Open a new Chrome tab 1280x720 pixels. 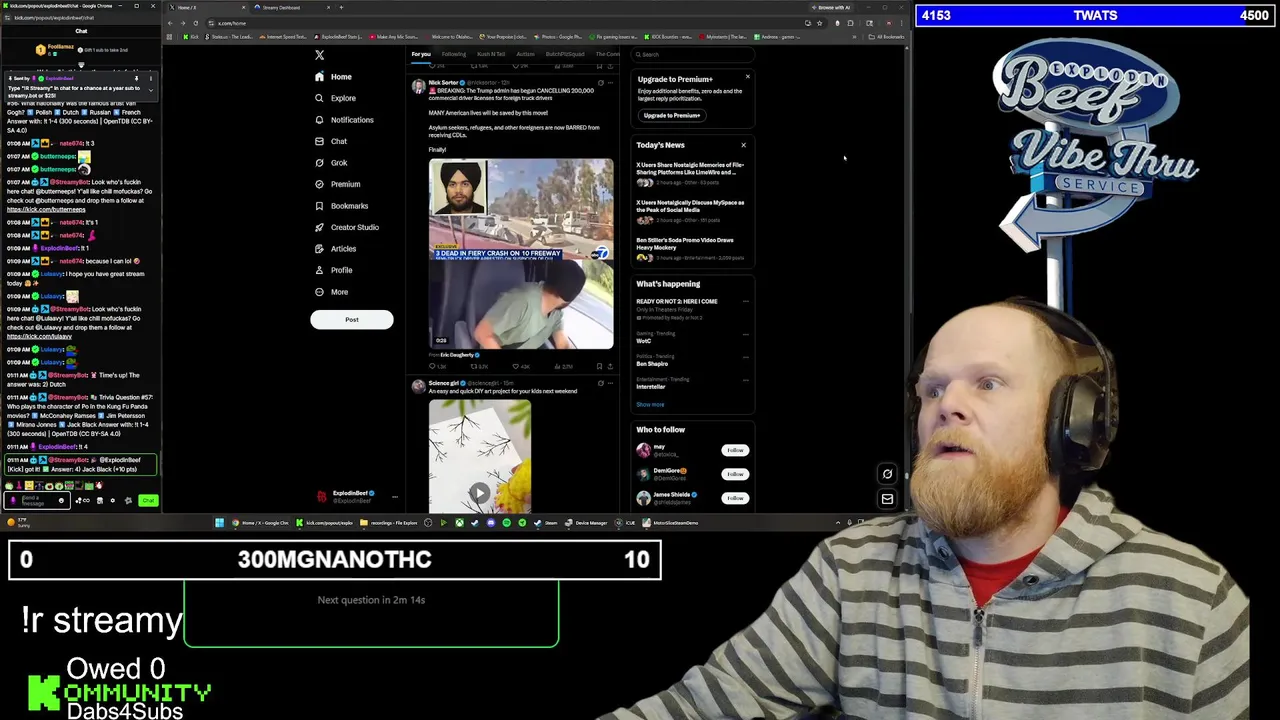(x=341, y=7)
